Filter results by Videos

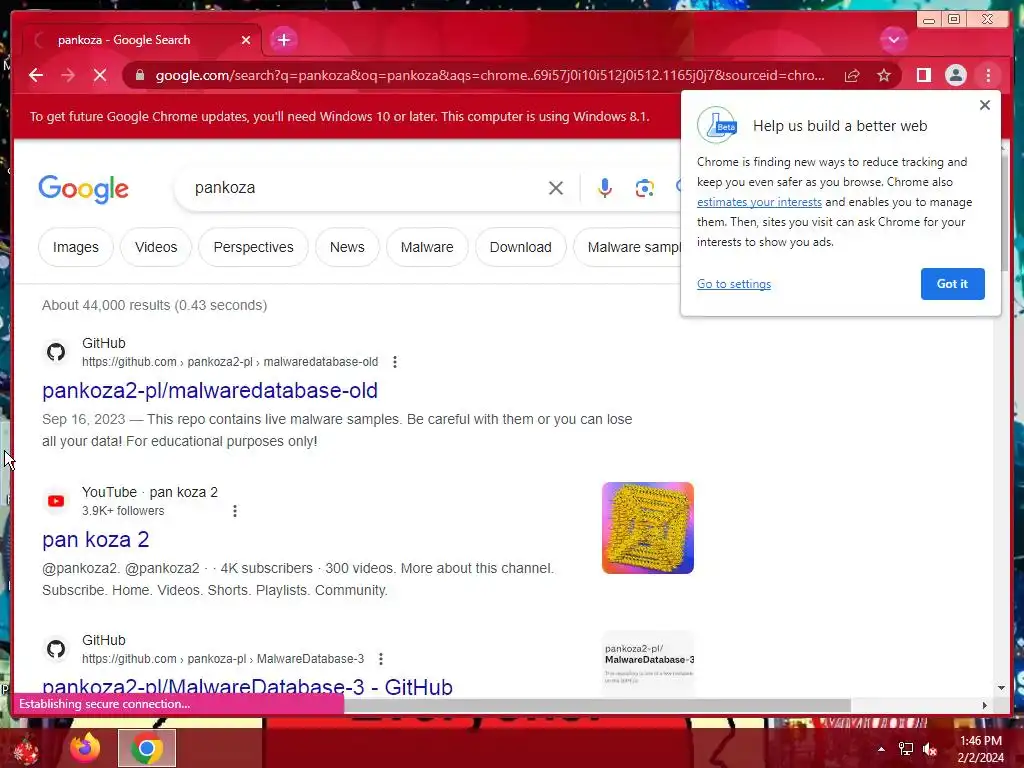[156, 247]
